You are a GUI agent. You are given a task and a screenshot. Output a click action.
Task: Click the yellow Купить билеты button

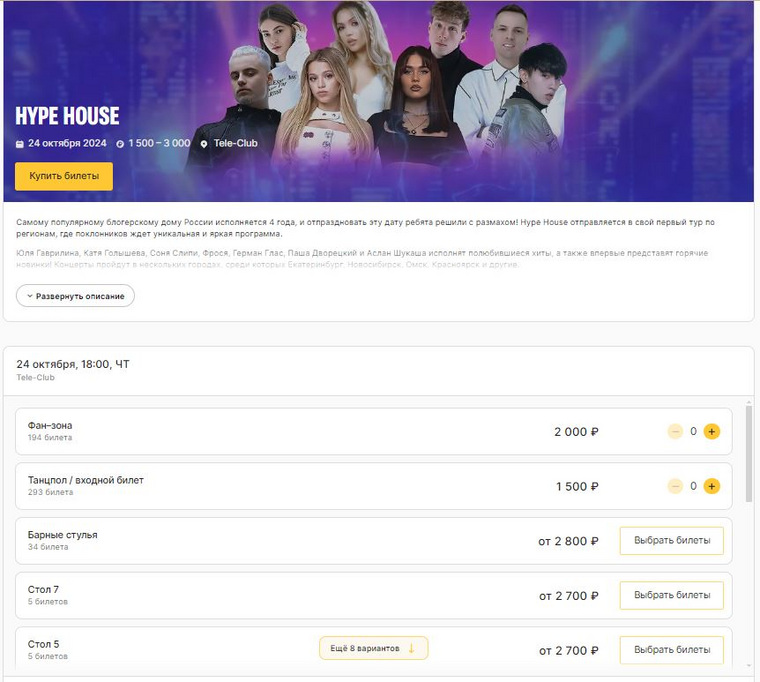click(x=63, y=176)
